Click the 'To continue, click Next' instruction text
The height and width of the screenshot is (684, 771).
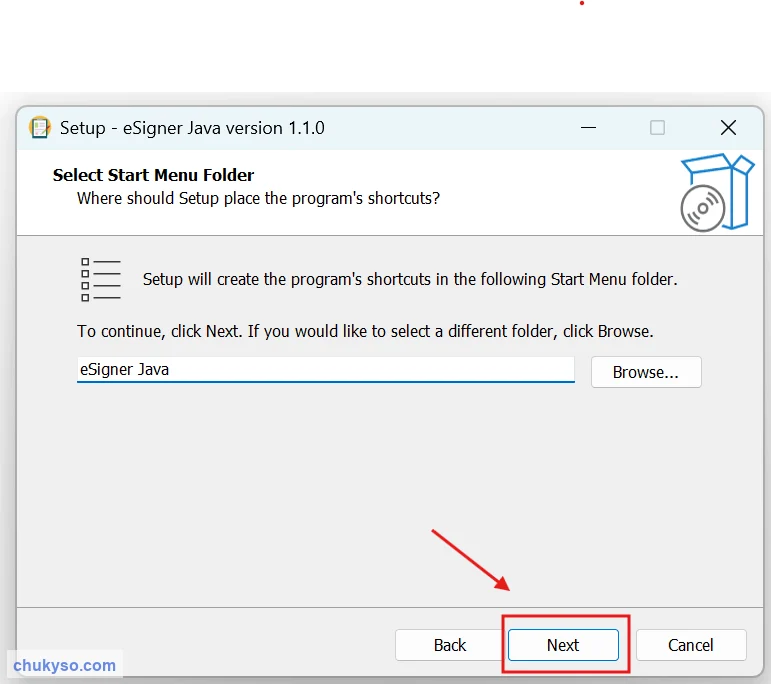[x=365, y=331]
